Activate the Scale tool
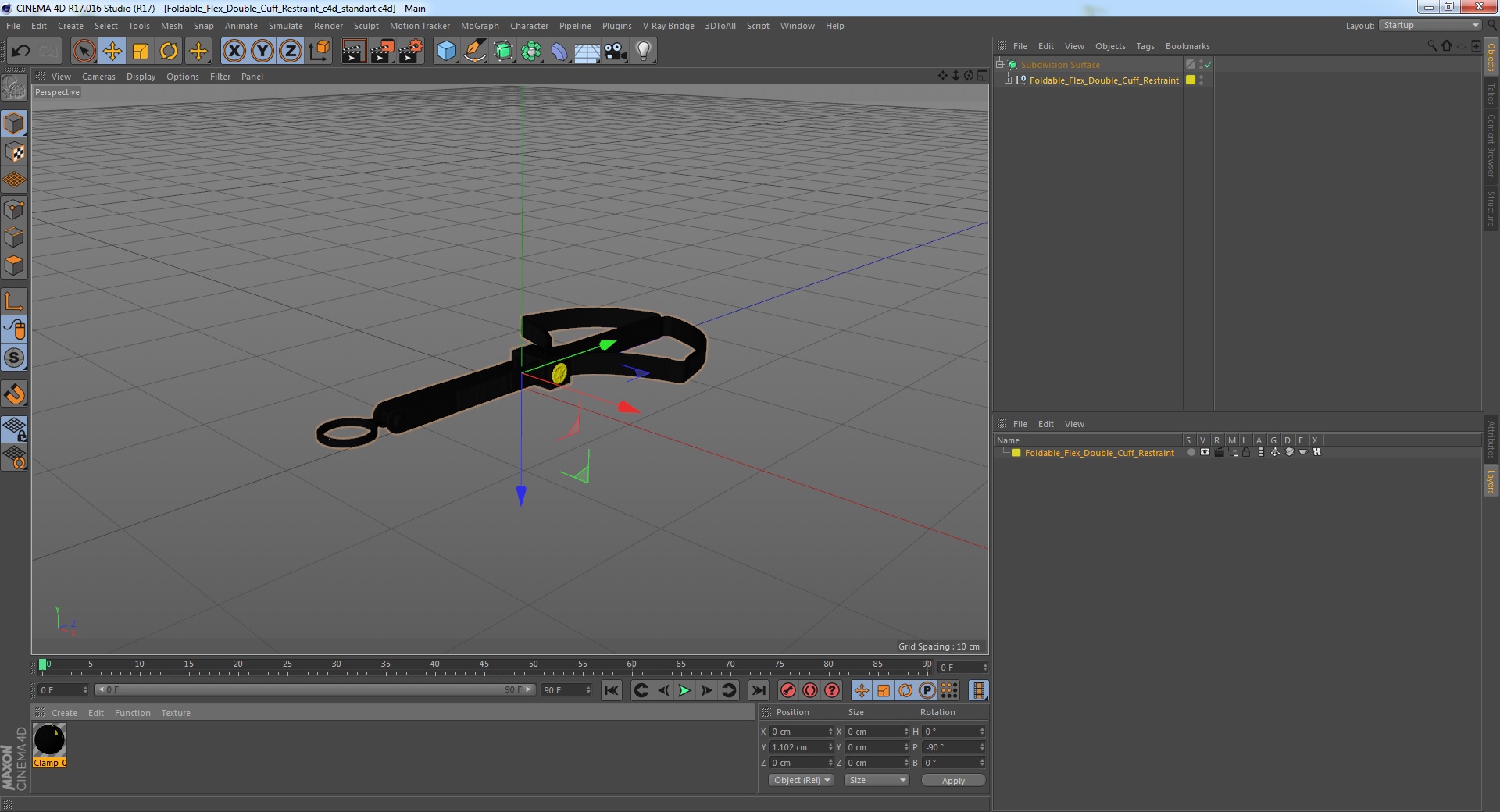The height and width of the screenshot is (812, 1500). (x=141, y=52)
